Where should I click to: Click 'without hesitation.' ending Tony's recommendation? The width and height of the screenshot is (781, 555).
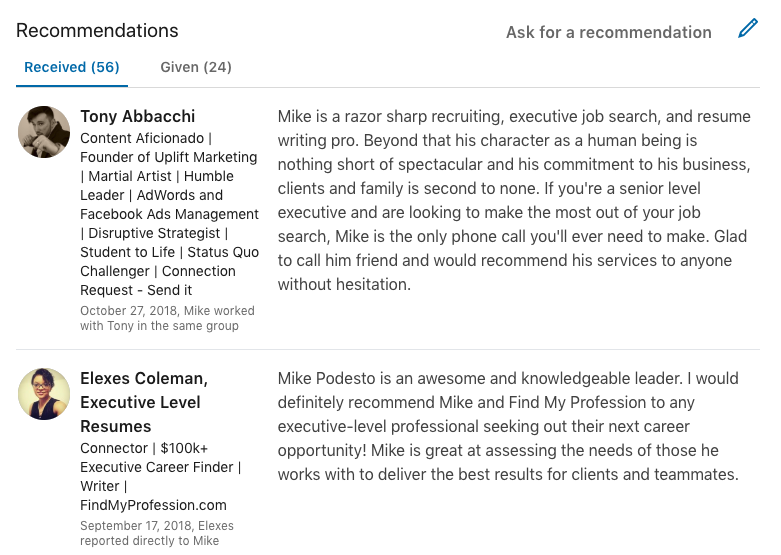point(344,284)
